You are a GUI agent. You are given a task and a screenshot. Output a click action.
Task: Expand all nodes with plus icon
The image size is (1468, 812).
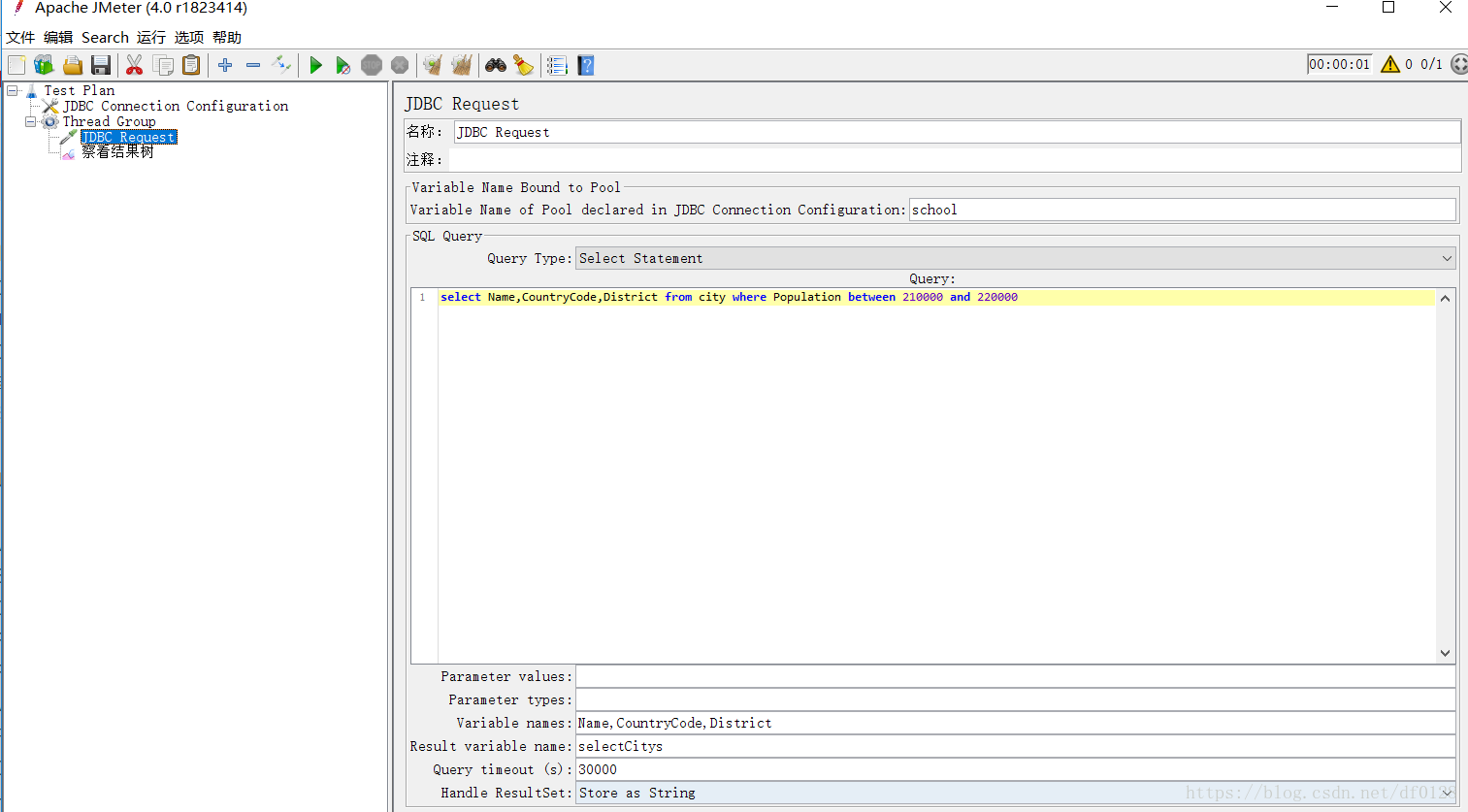coord(225,65)
